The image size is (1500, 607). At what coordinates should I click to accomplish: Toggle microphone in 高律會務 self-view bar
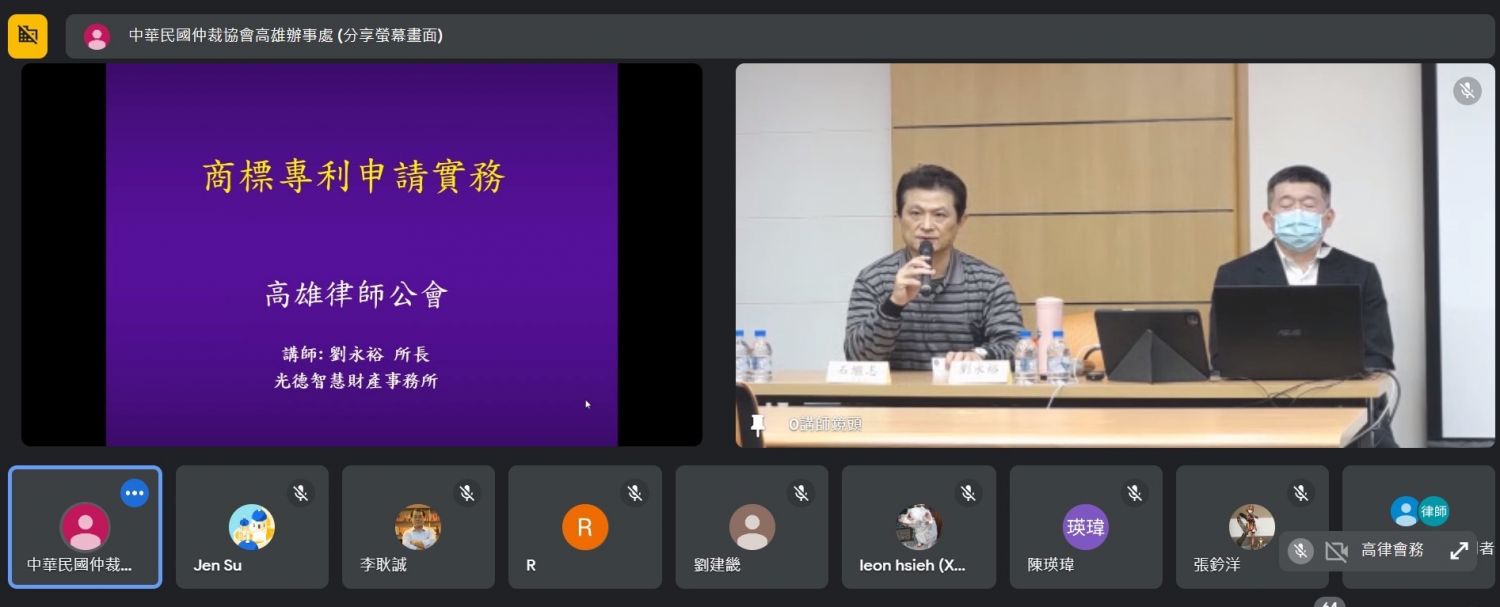[x=1300, y=551]
